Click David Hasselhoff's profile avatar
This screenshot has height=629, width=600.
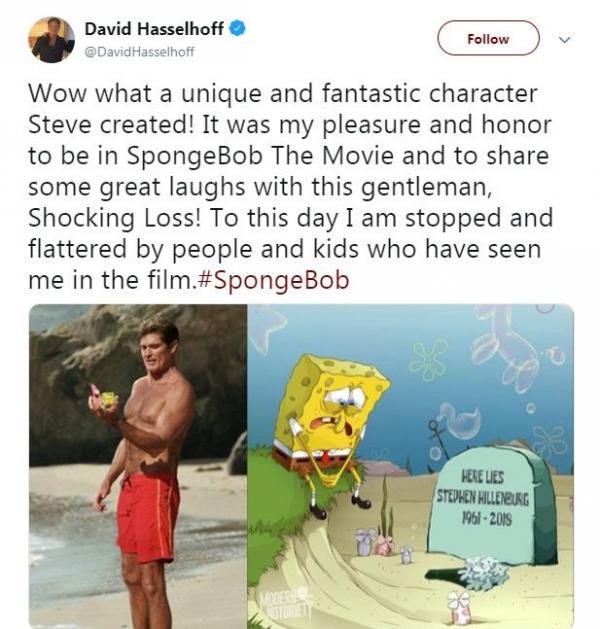(51, 39)
